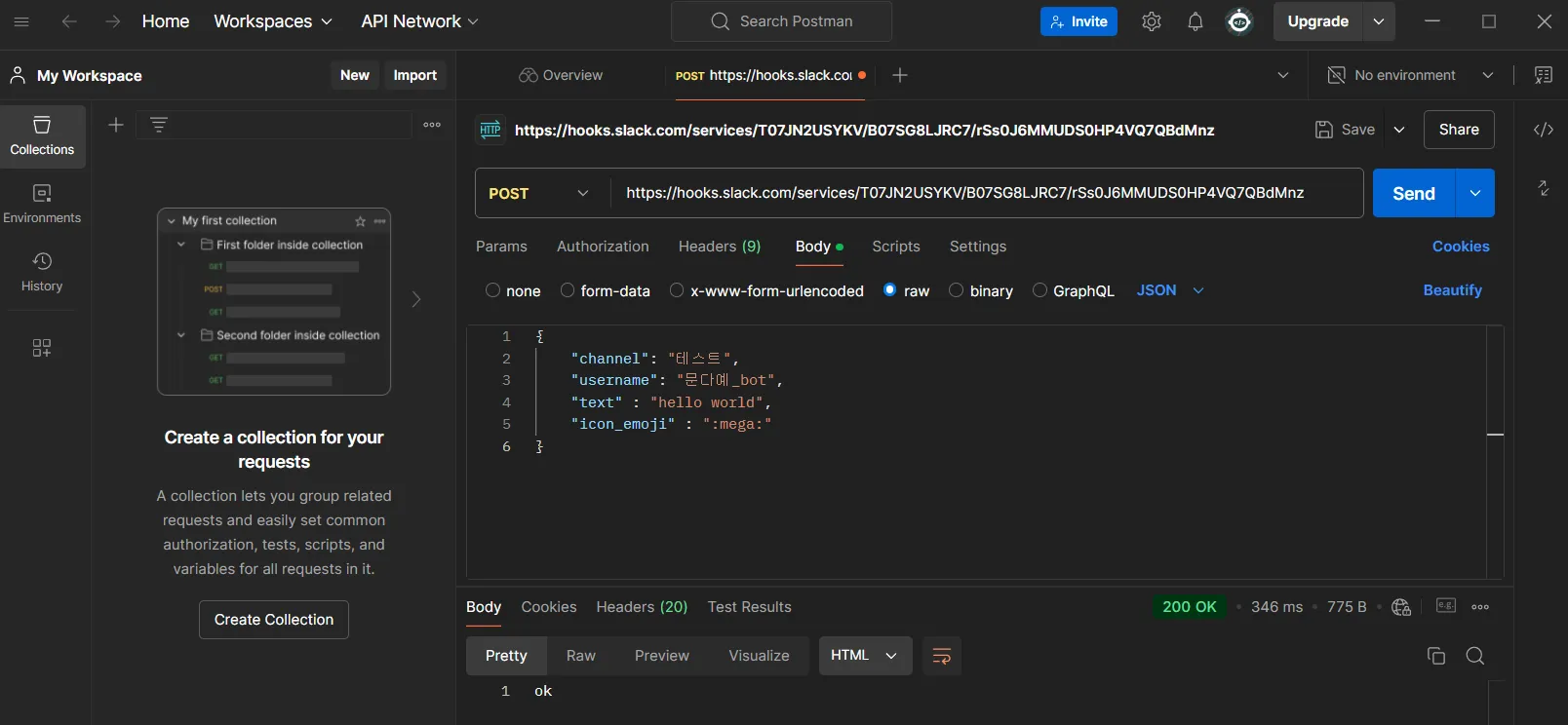Expand the next onboarding slide arrow

[416, 299]
